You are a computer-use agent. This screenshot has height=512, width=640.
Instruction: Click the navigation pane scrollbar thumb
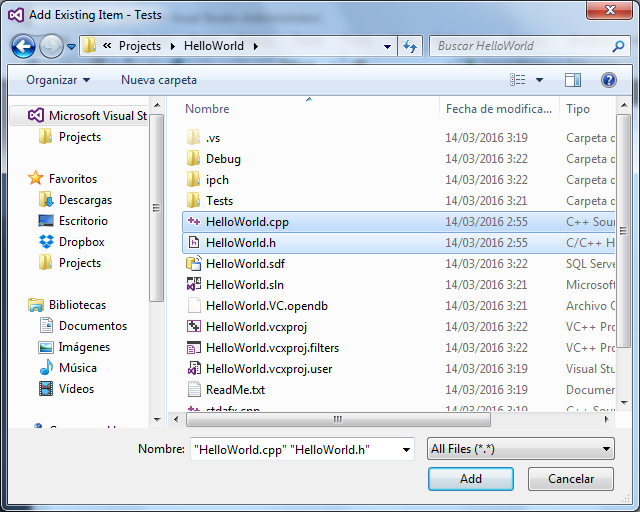[x=156, y=208]
